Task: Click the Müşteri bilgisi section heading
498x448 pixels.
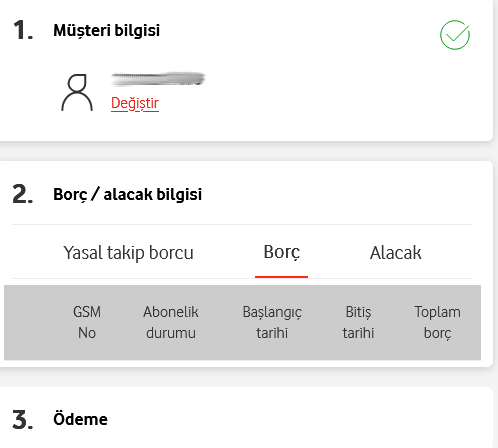Action: (x=107, y=30)
